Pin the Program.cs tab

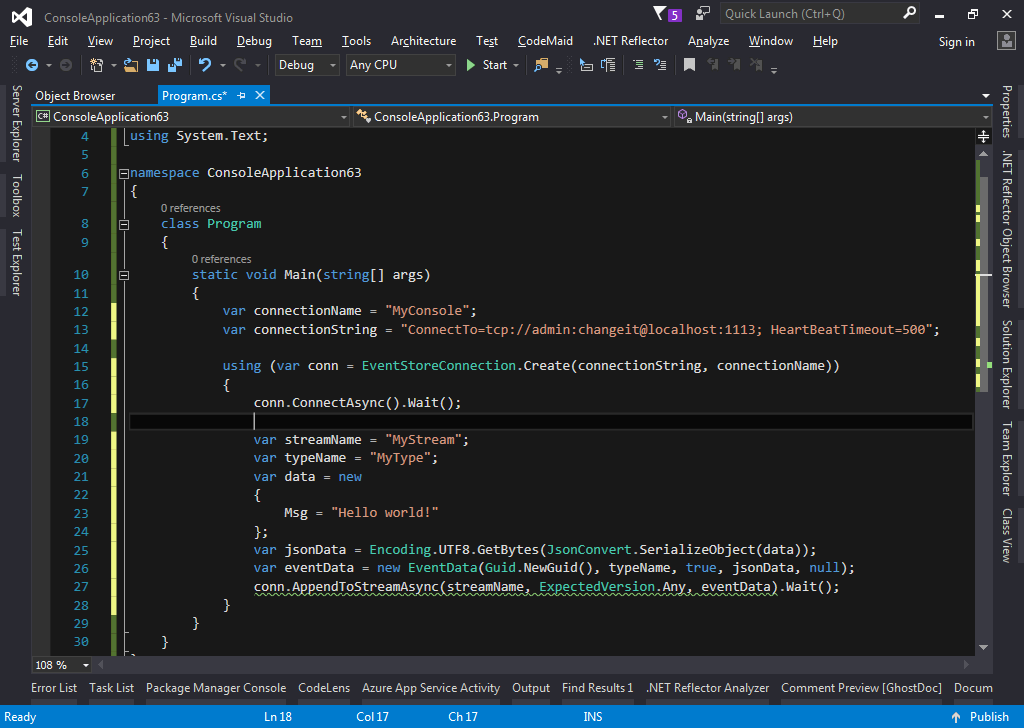[x=241, y=95]
